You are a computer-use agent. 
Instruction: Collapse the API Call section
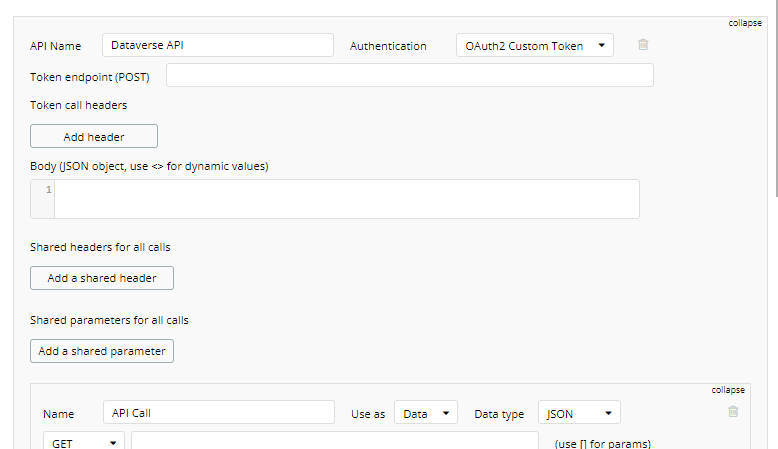729,389
